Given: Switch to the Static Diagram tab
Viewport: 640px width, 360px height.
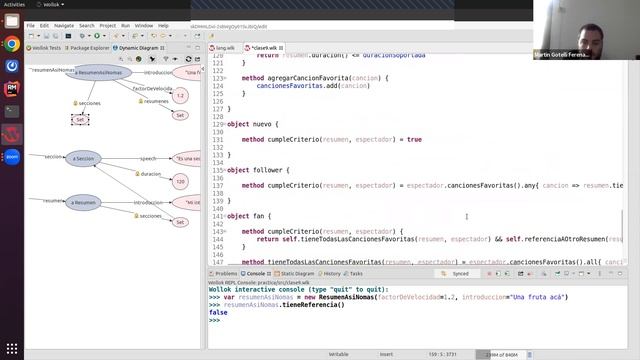Looking at the screenshot, I should point(294,274).
